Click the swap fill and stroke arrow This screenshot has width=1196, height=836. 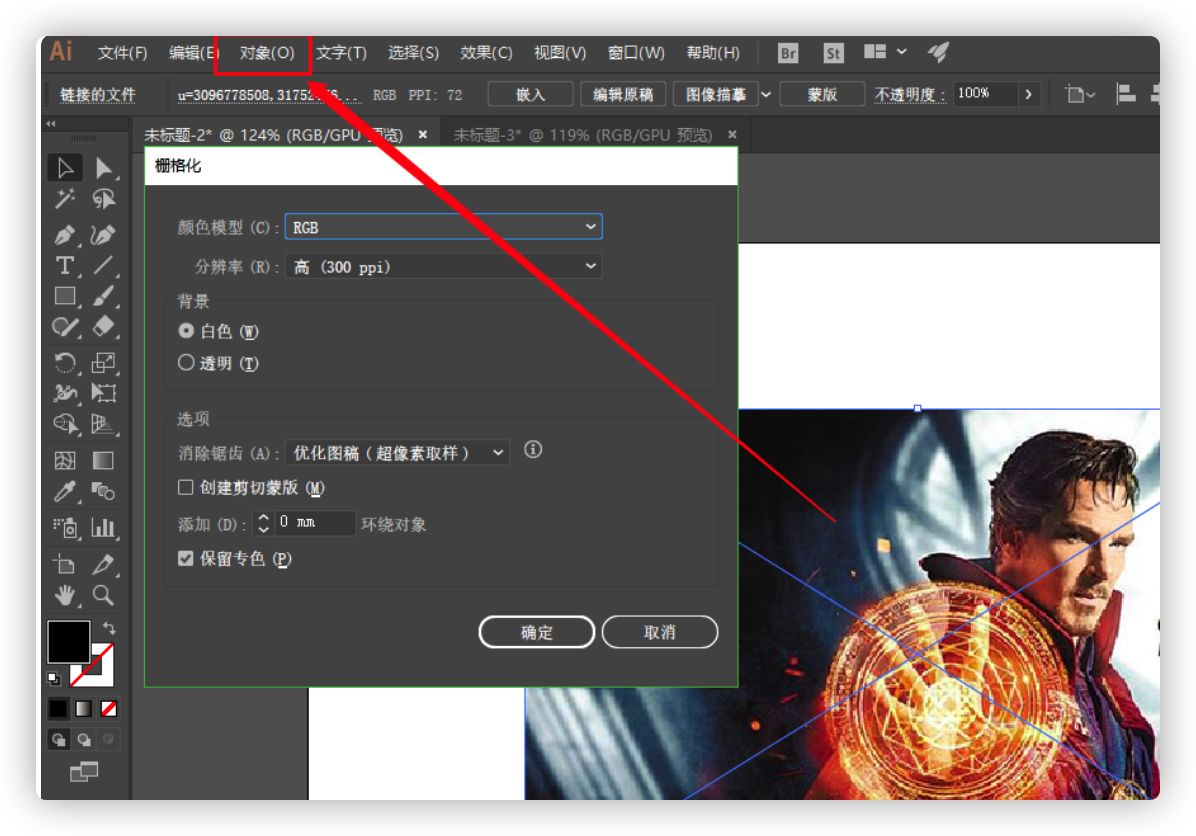coord(110,628)
